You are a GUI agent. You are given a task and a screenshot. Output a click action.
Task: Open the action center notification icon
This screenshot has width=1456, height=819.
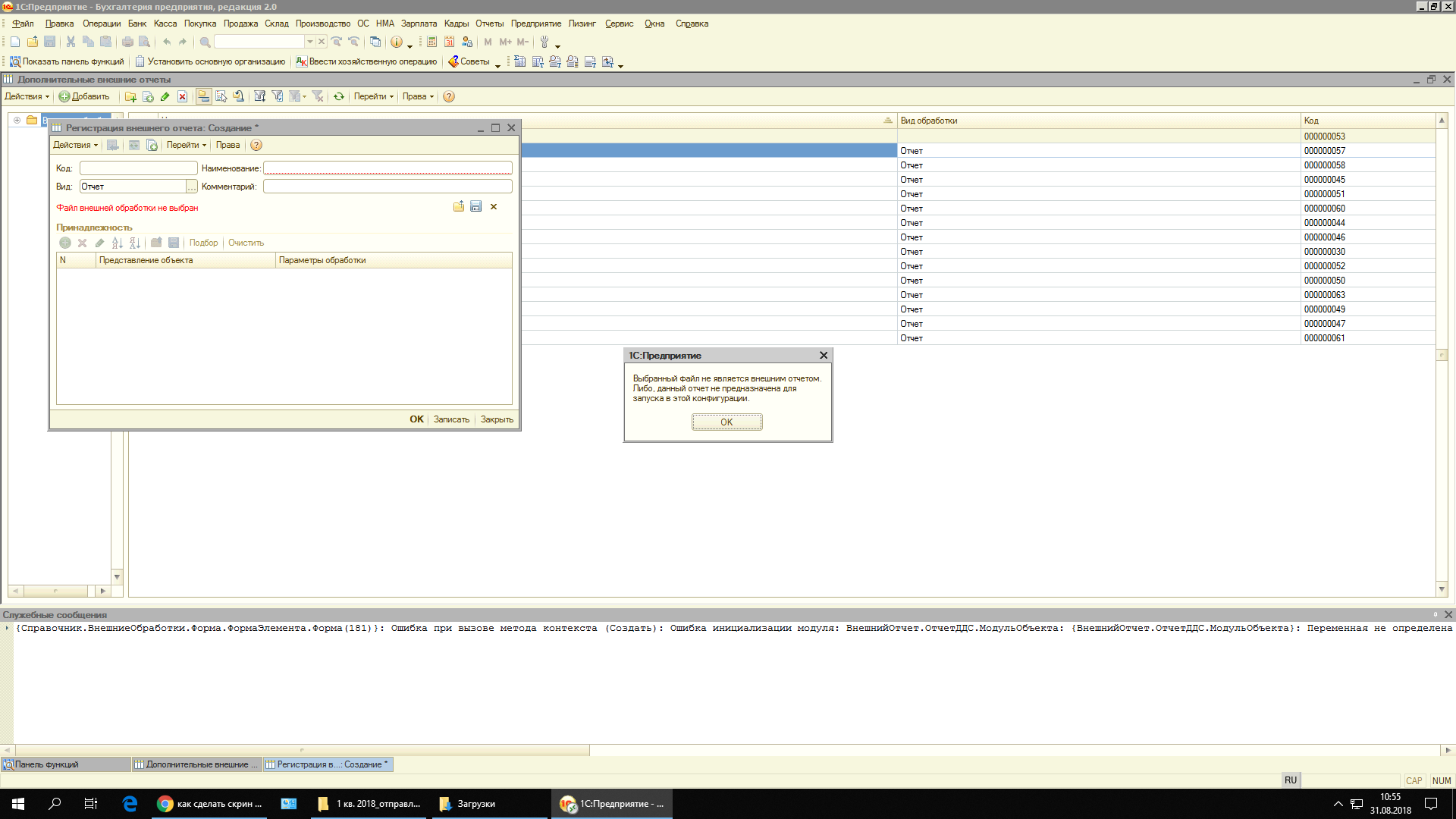[1431, 804]
